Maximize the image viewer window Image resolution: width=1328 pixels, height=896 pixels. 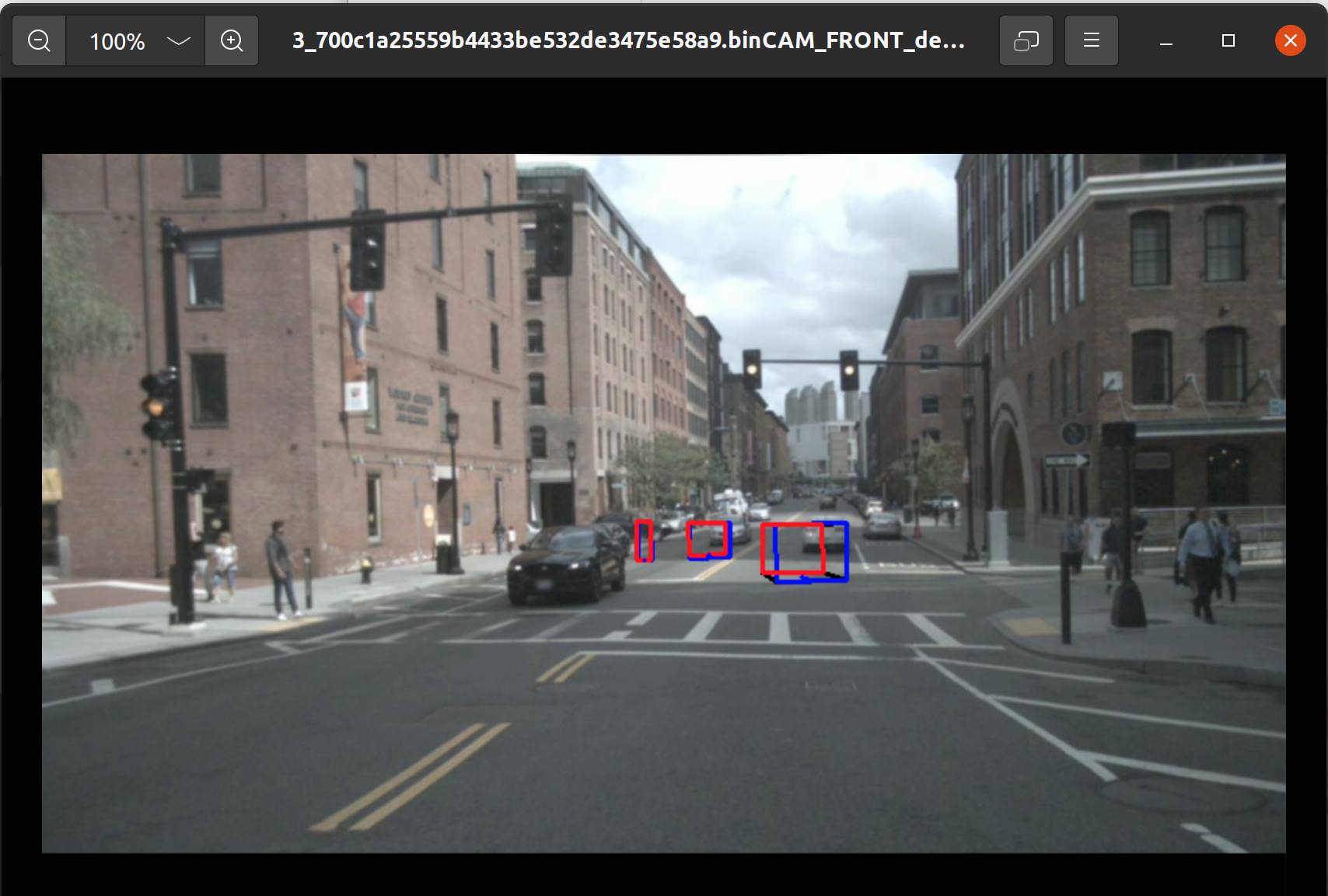[x=1228, y=40]
